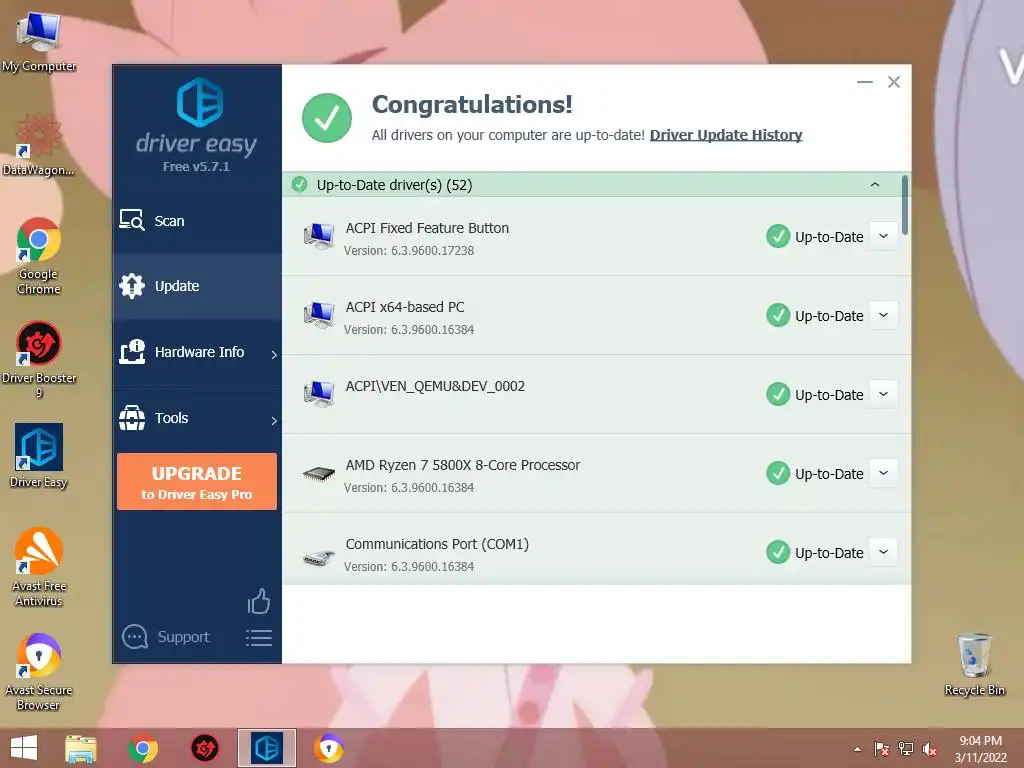Select the My Computer desktop icon
The height and width of the screenshot is (768, 1024).
[39, 42]
